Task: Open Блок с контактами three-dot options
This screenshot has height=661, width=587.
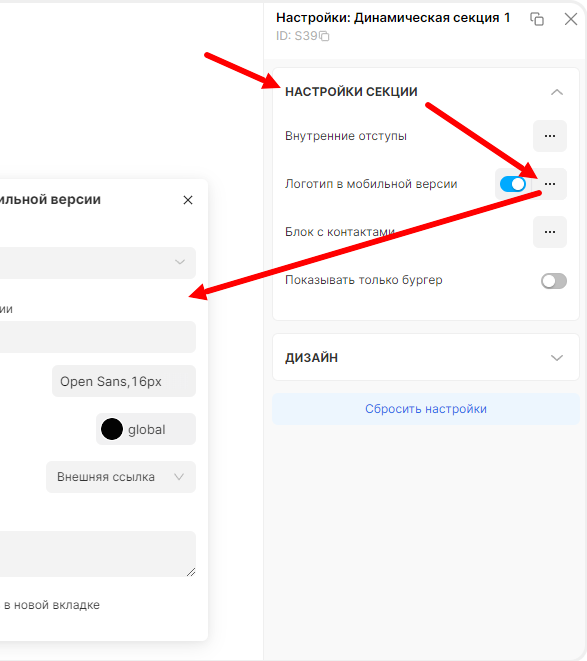Action: point(549,232)
